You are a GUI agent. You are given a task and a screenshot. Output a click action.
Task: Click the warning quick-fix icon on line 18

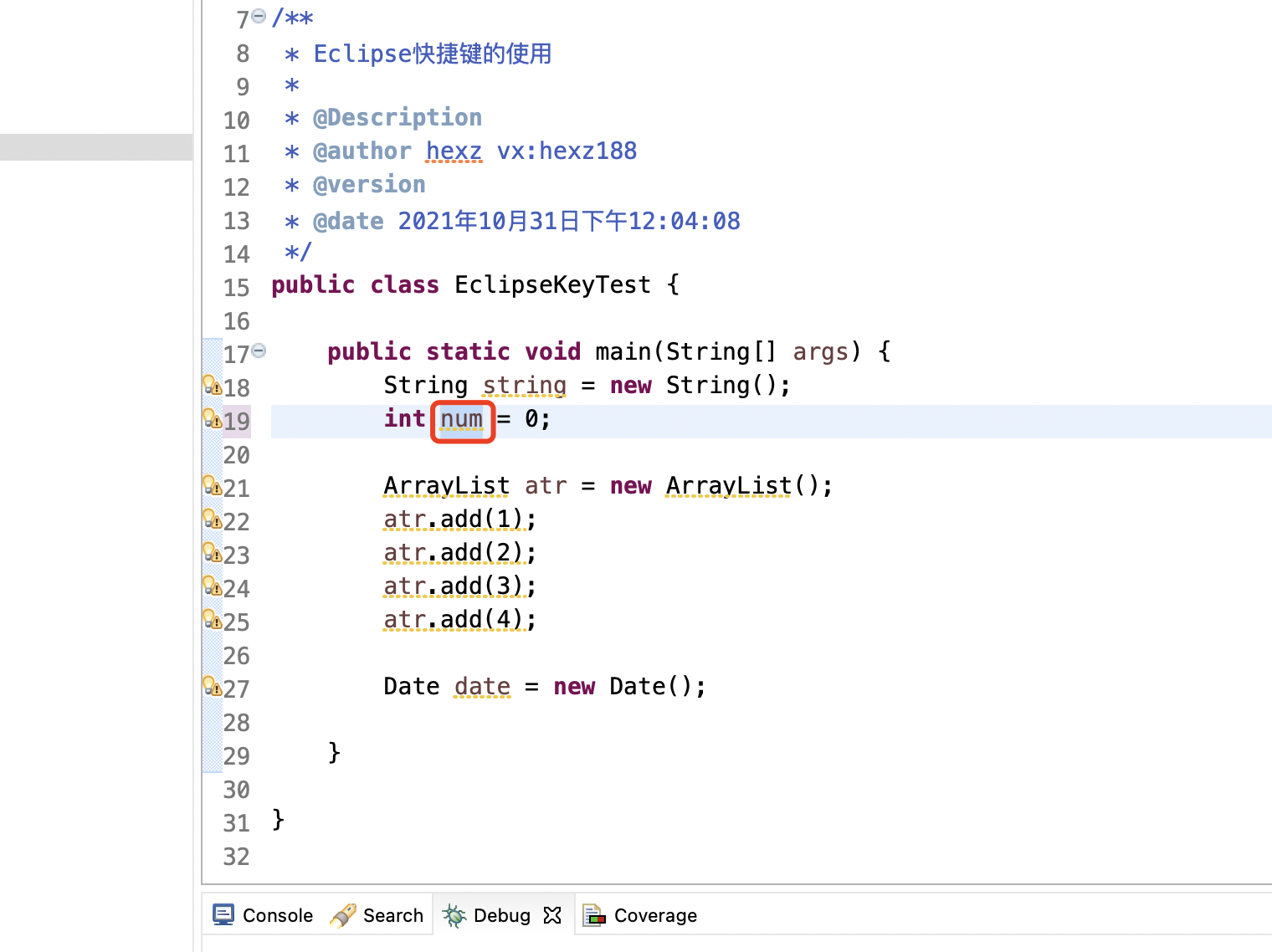pyautogui.click(x=212, y=385)
